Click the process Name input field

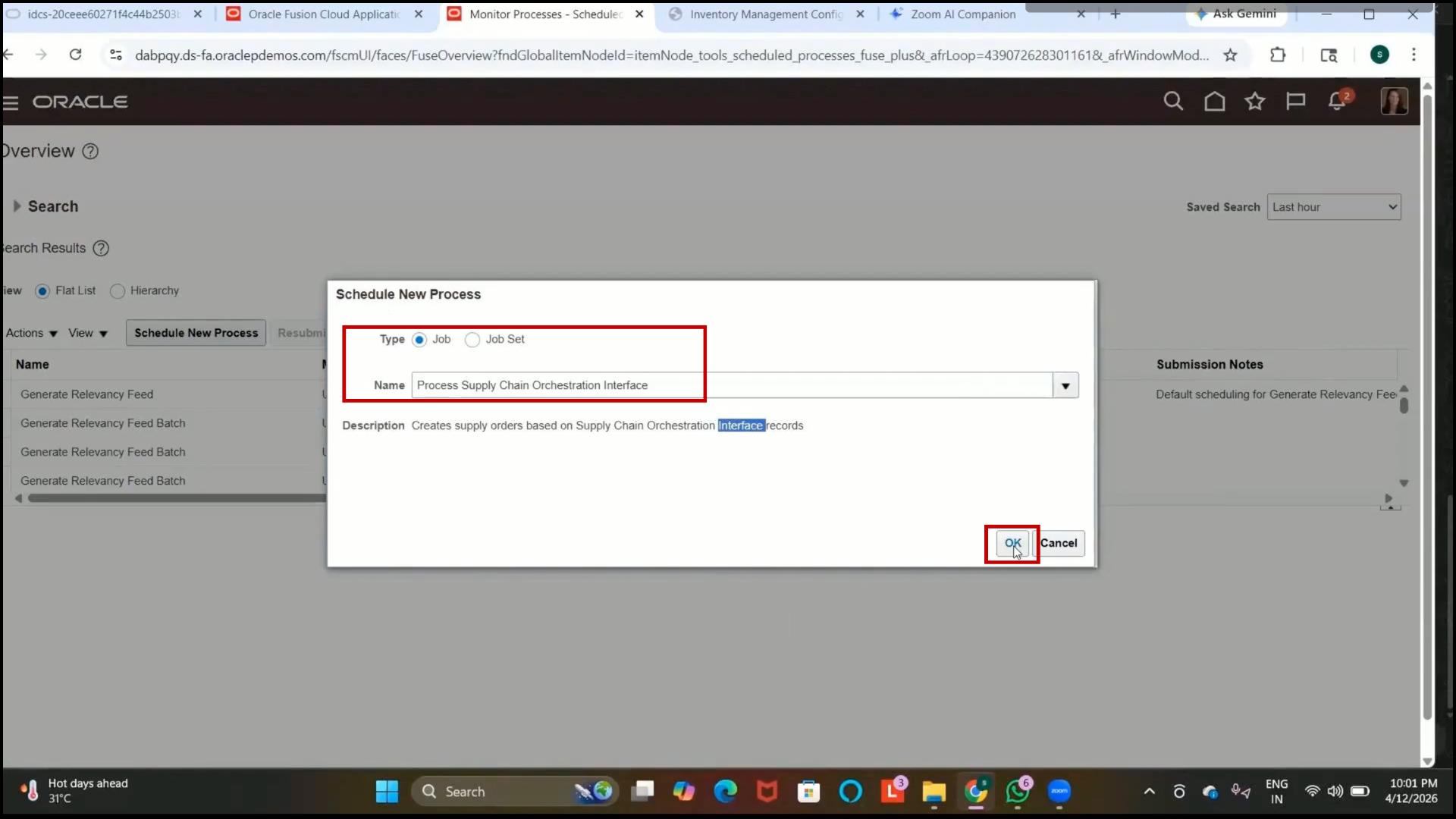pyautogui.click(x=732, y=385)
